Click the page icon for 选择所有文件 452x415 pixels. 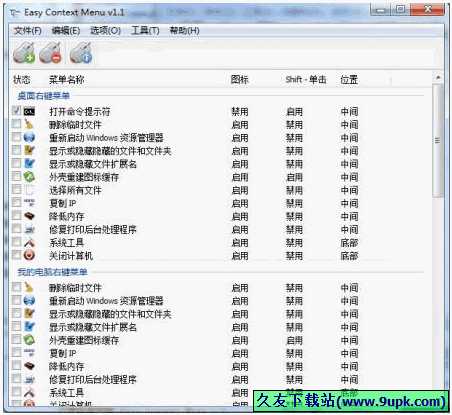29,190
